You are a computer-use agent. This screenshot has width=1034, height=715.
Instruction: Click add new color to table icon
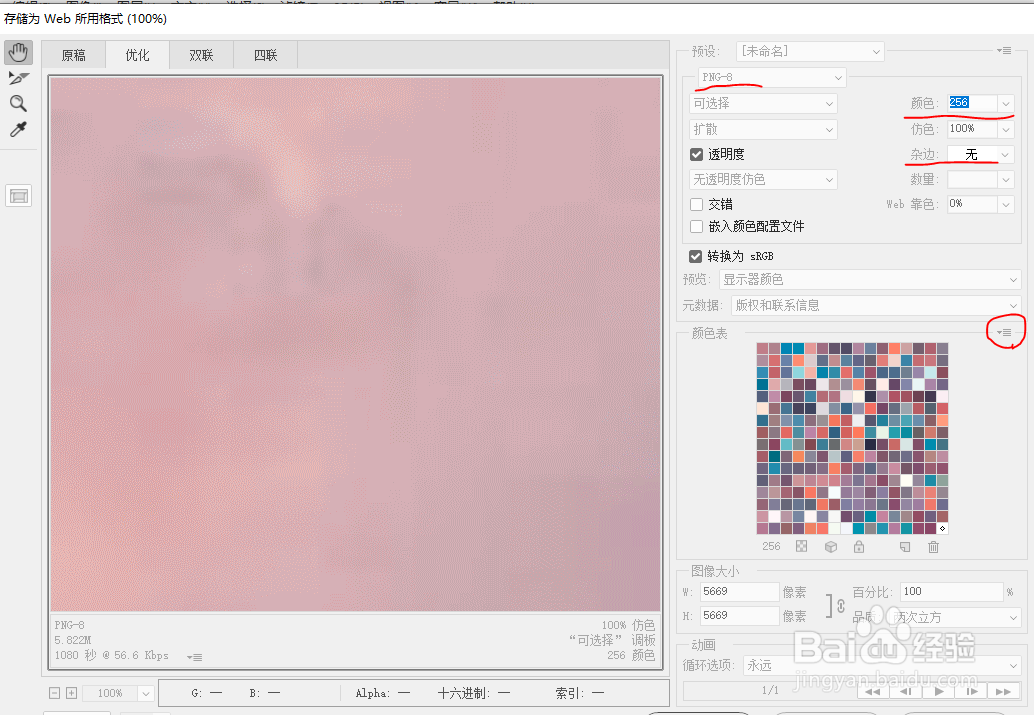(905, 546)
